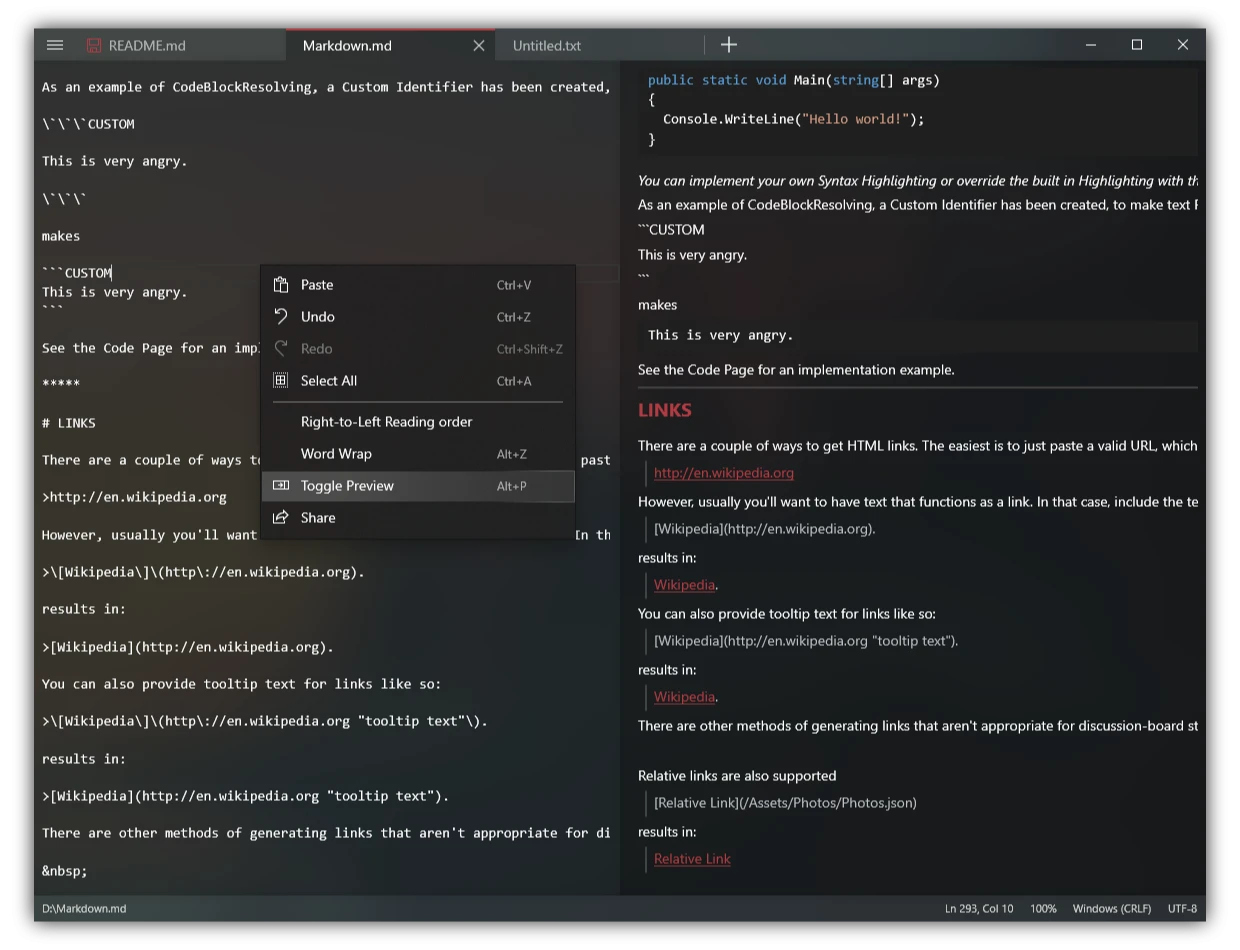
Task: Click the unsaved disk icon on README.md tab
Action: tap(94, 45)
